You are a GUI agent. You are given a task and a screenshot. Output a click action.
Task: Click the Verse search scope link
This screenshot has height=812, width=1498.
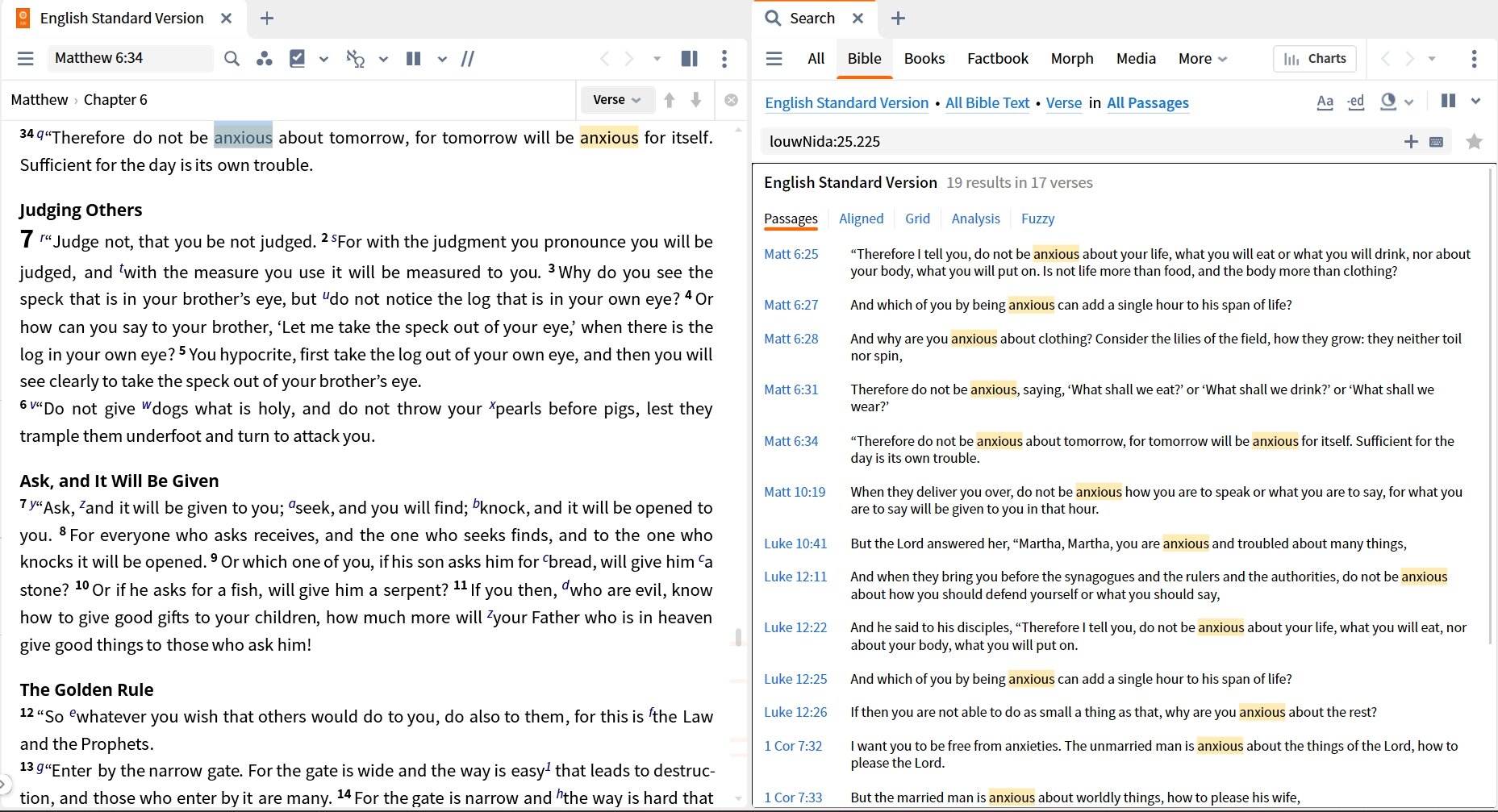[1064, 102]
